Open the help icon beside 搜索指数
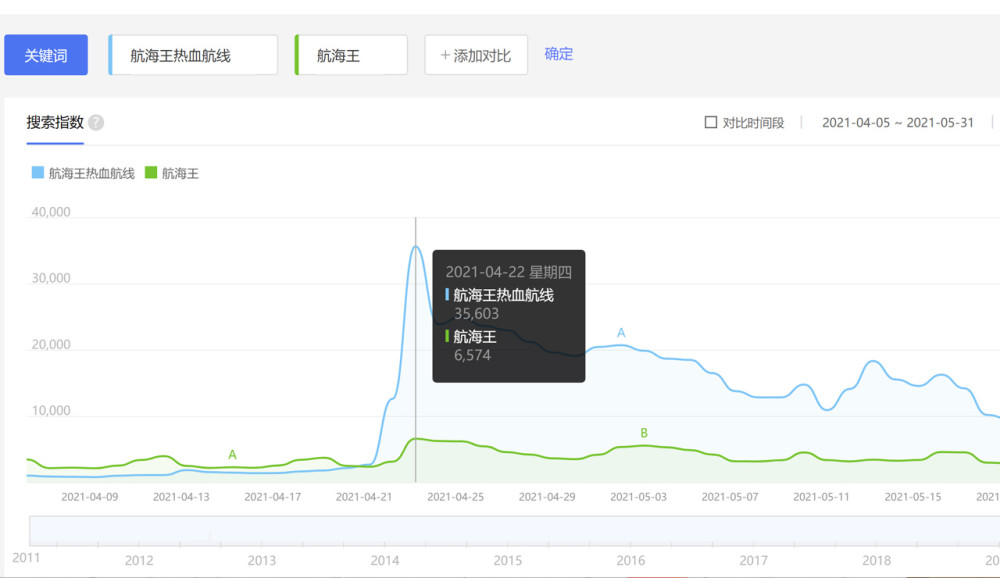This screenshot has width=1000, height=578. (x=96, y=122)
